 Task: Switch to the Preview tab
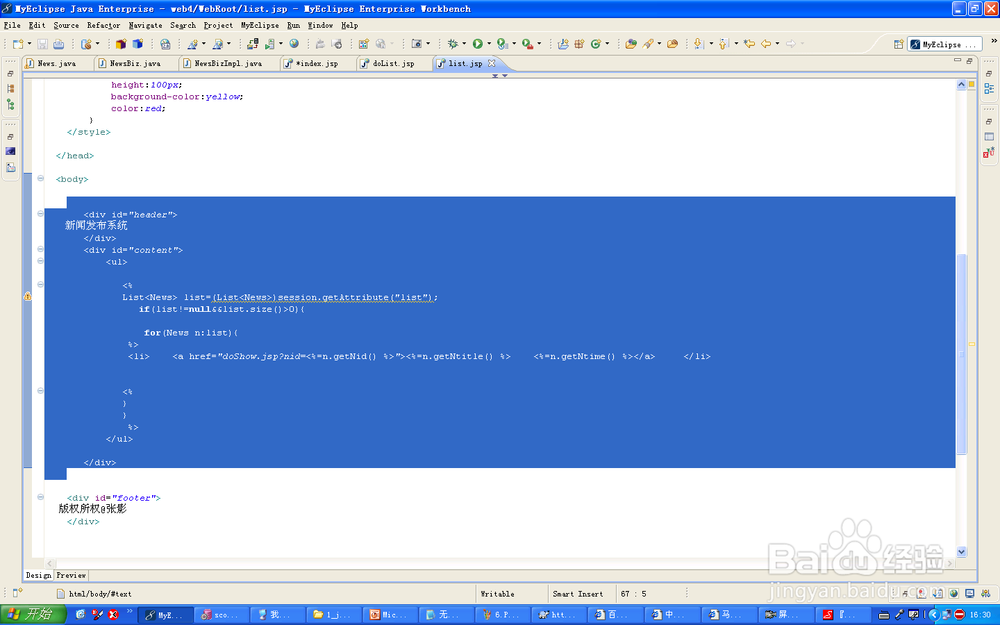(71, 575)
